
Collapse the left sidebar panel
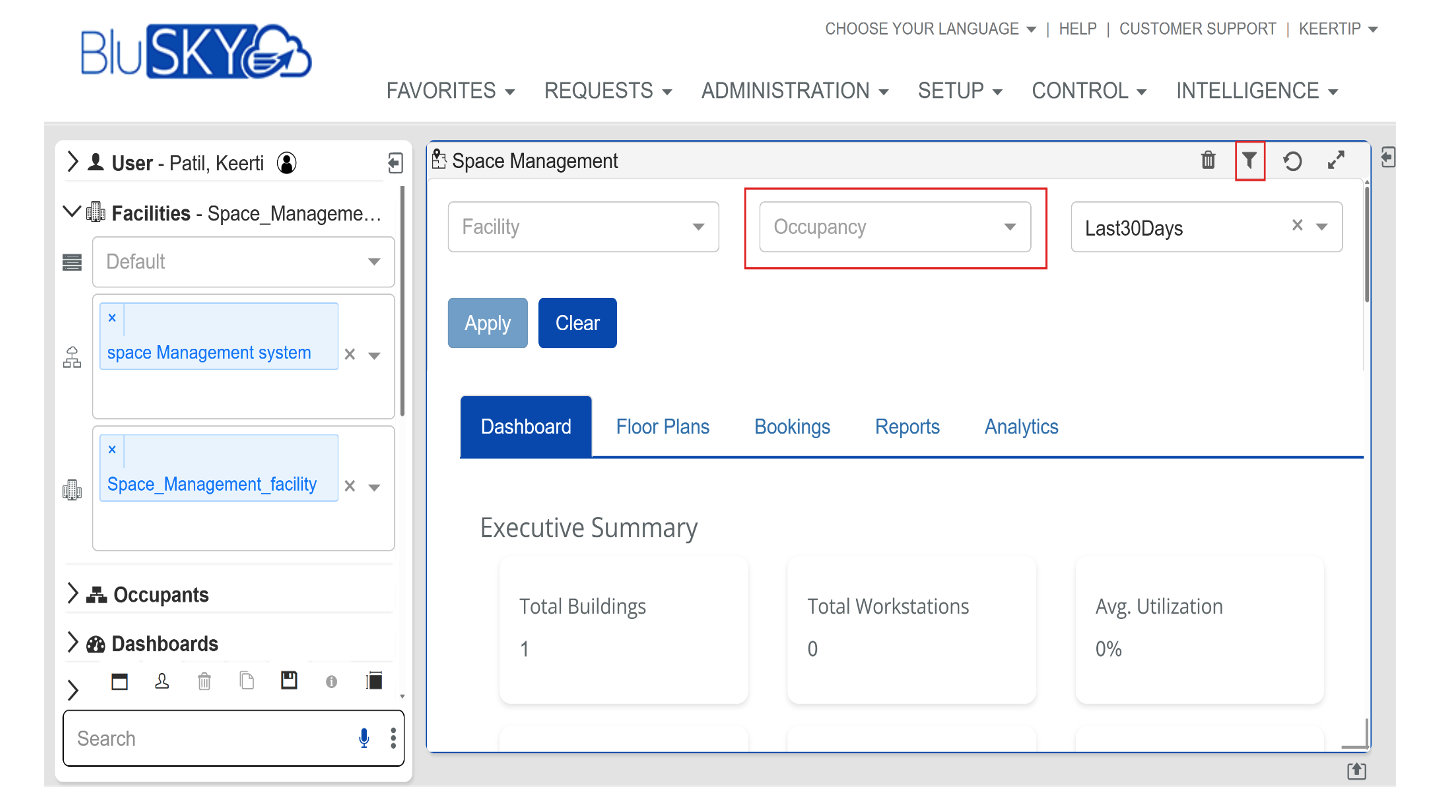click(x=395, y=163)
